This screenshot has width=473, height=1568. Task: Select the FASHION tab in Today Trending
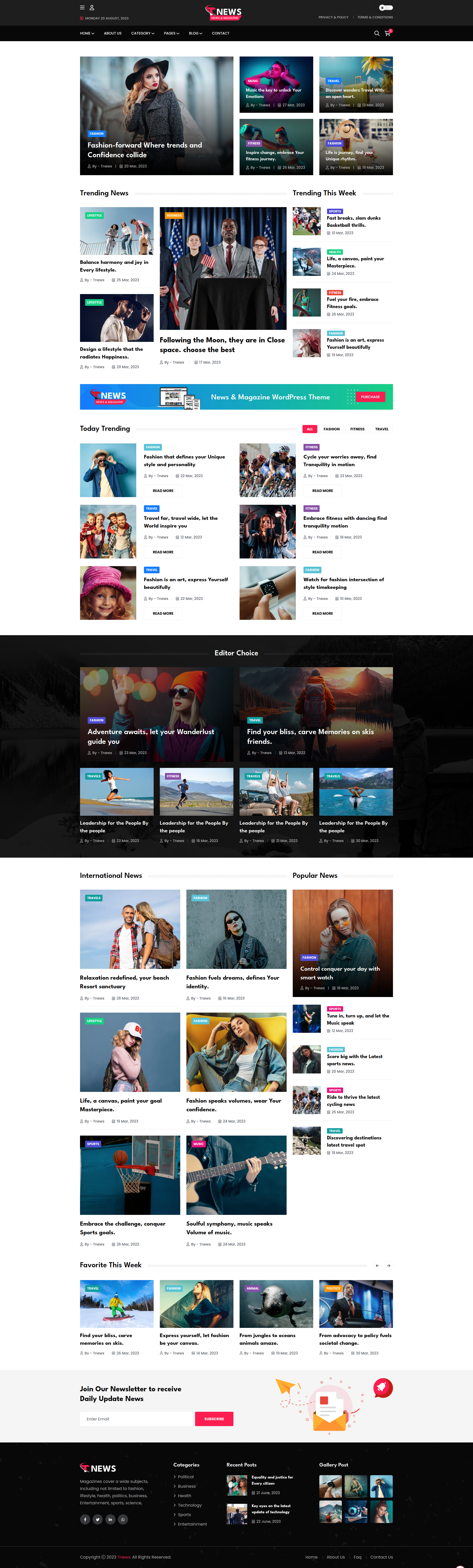coord(332,429)
